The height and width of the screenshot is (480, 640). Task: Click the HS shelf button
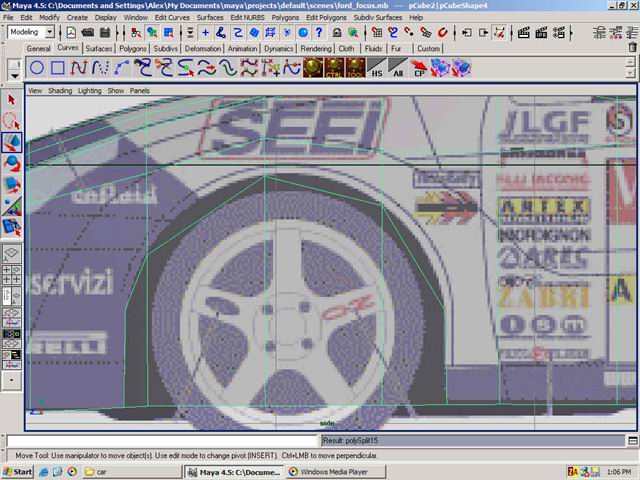(x=376, y=69)
